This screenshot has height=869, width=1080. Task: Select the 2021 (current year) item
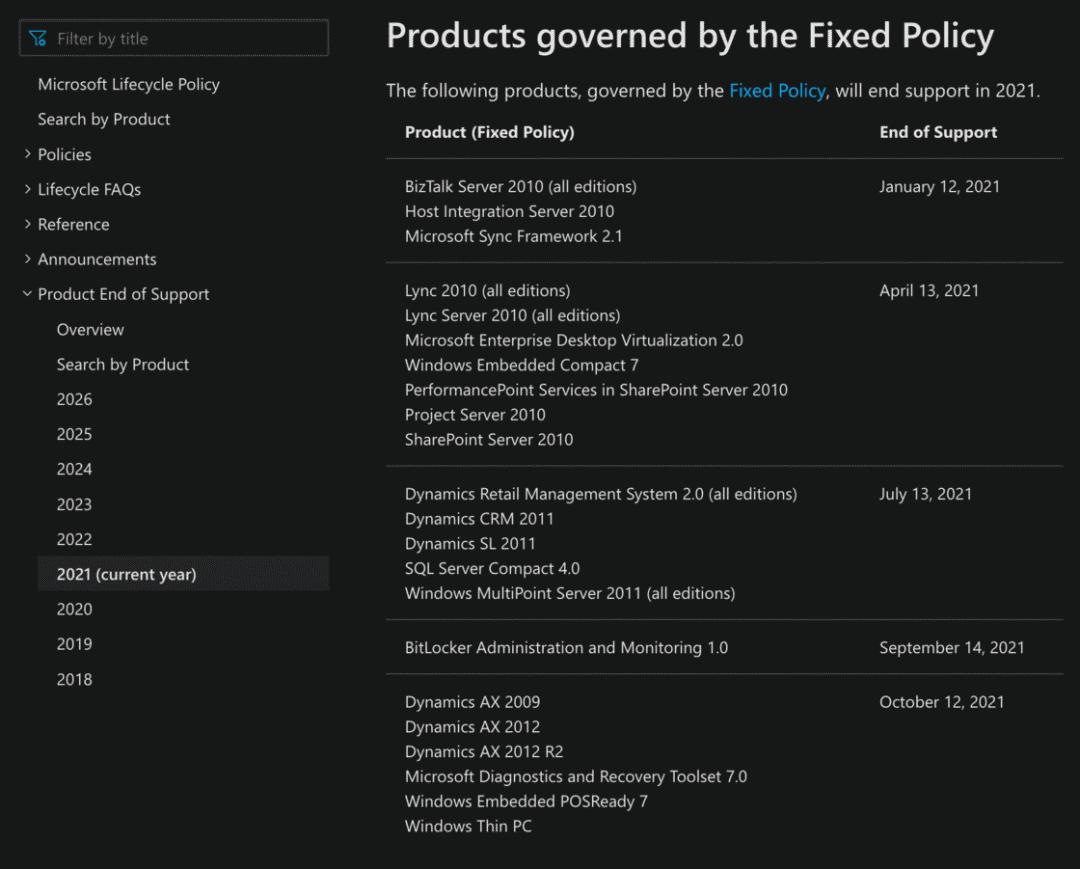pyautogui.click(x=126, y=574)
